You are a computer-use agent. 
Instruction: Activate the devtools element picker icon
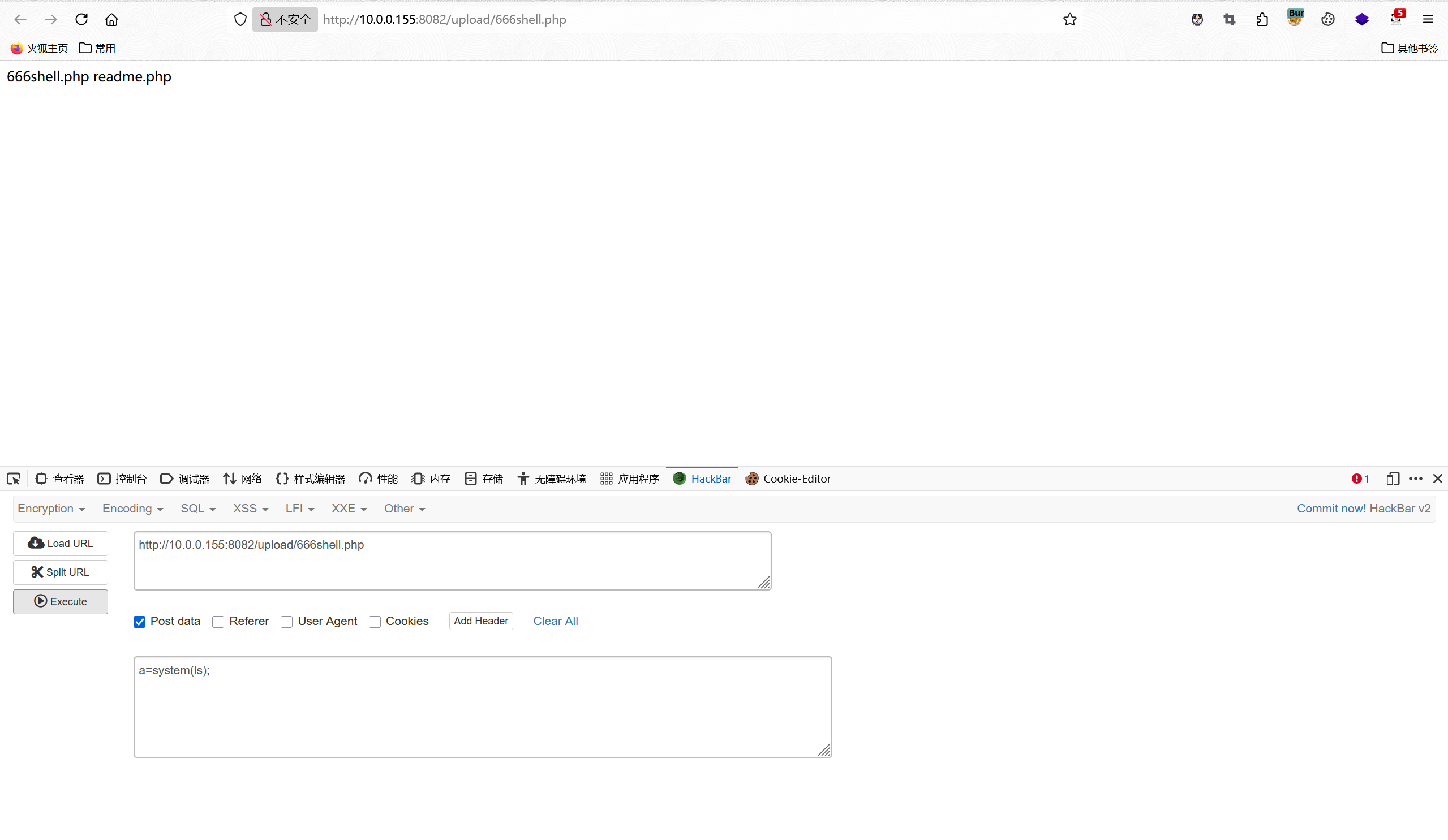coord(14,479)
